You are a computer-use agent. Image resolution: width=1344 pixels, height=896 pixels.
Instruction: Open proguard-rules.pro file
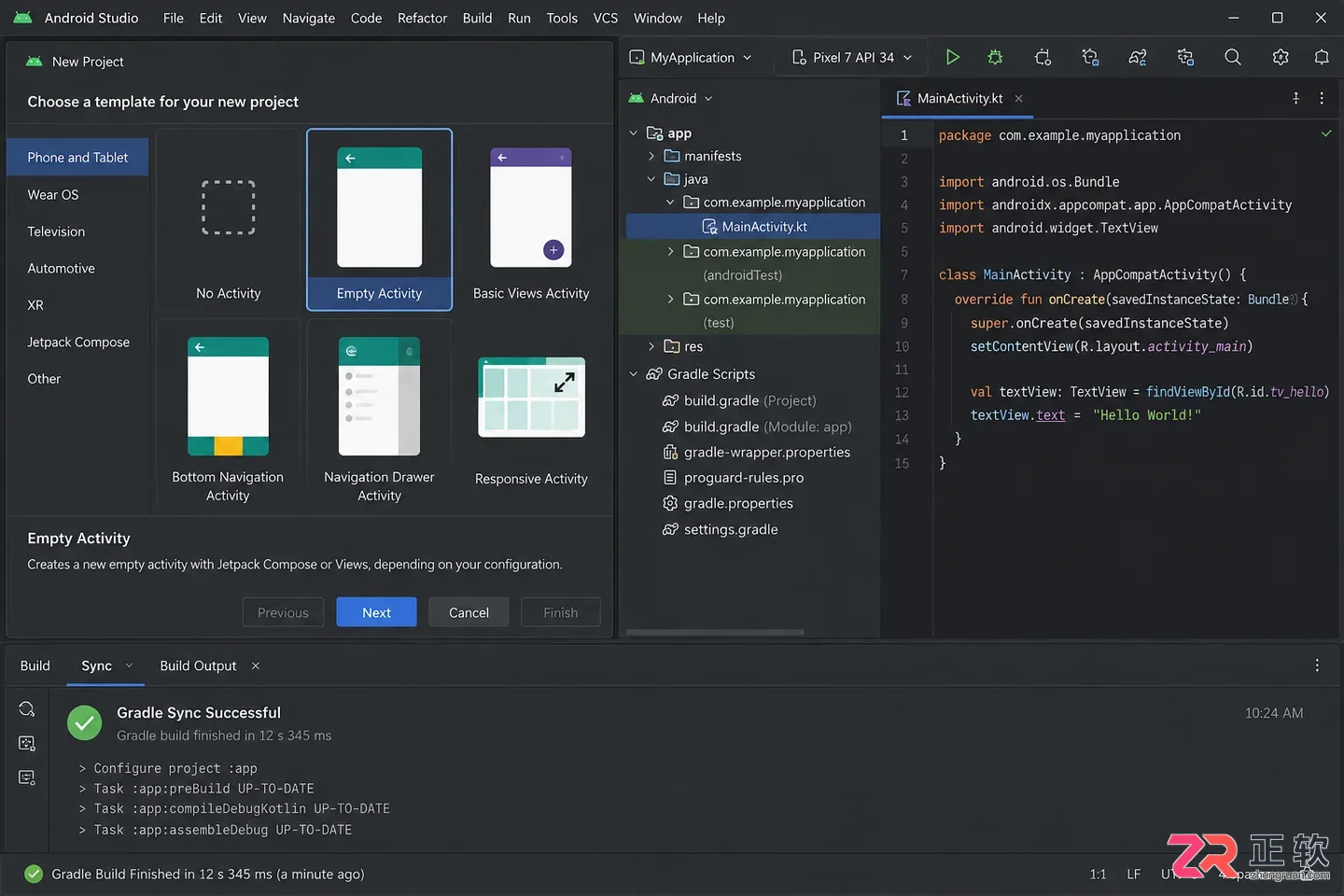[734, 477]
